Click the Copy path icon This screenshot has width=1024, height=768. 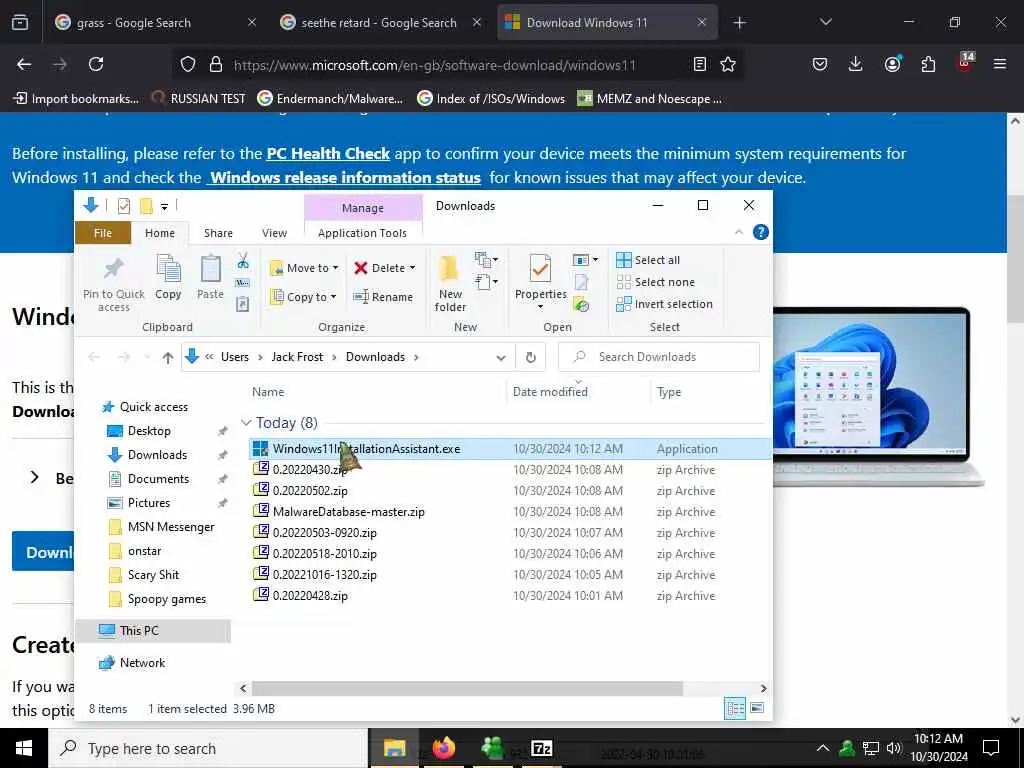(x=243, y=283)
